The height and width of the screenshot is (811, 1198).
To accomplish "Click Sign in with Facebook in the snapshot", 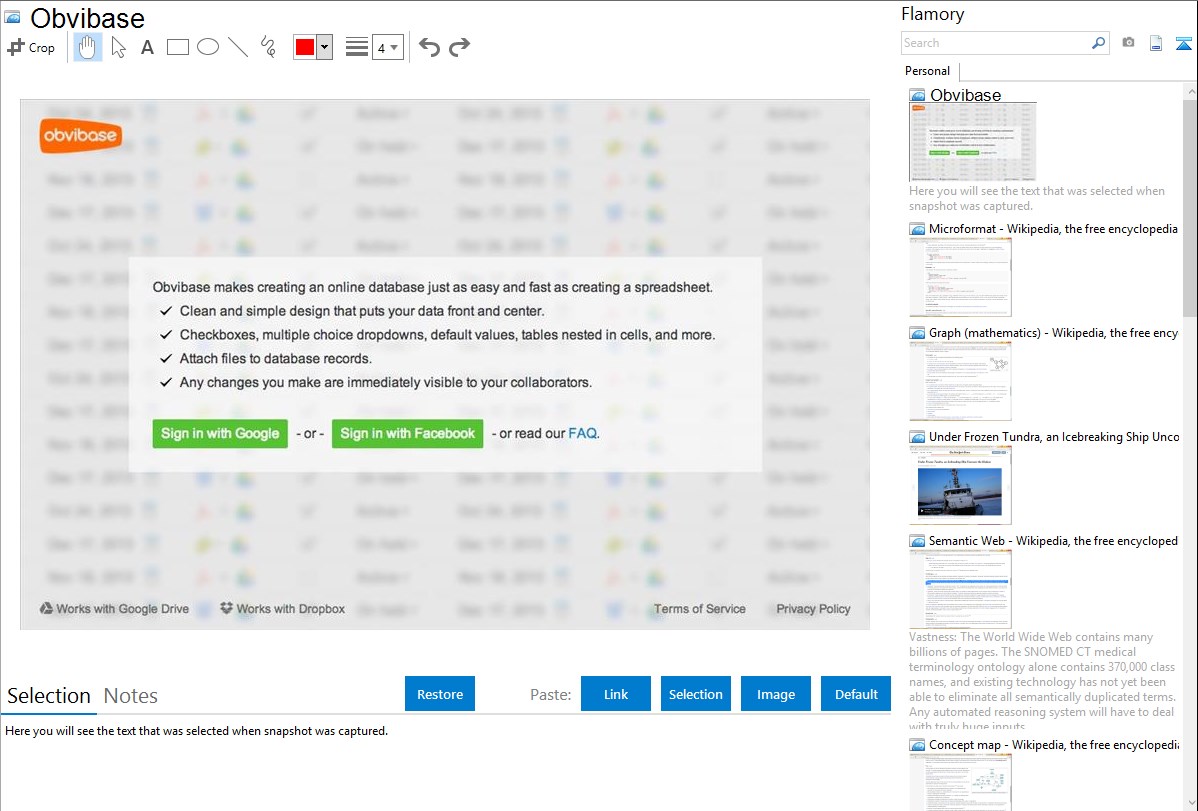I will pos(407,433).
